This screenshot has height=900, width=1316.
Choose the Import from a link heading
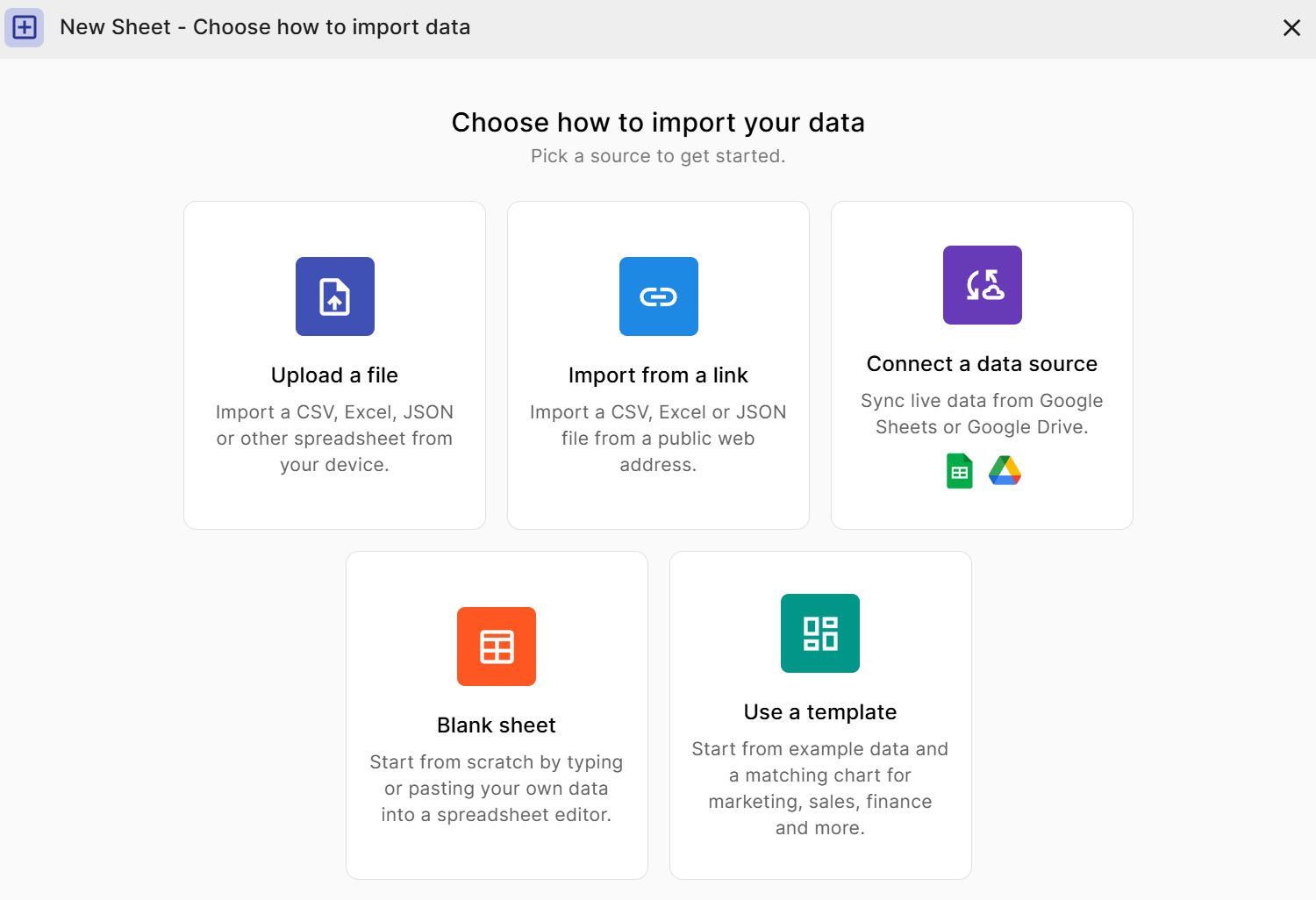pos(658,375)
